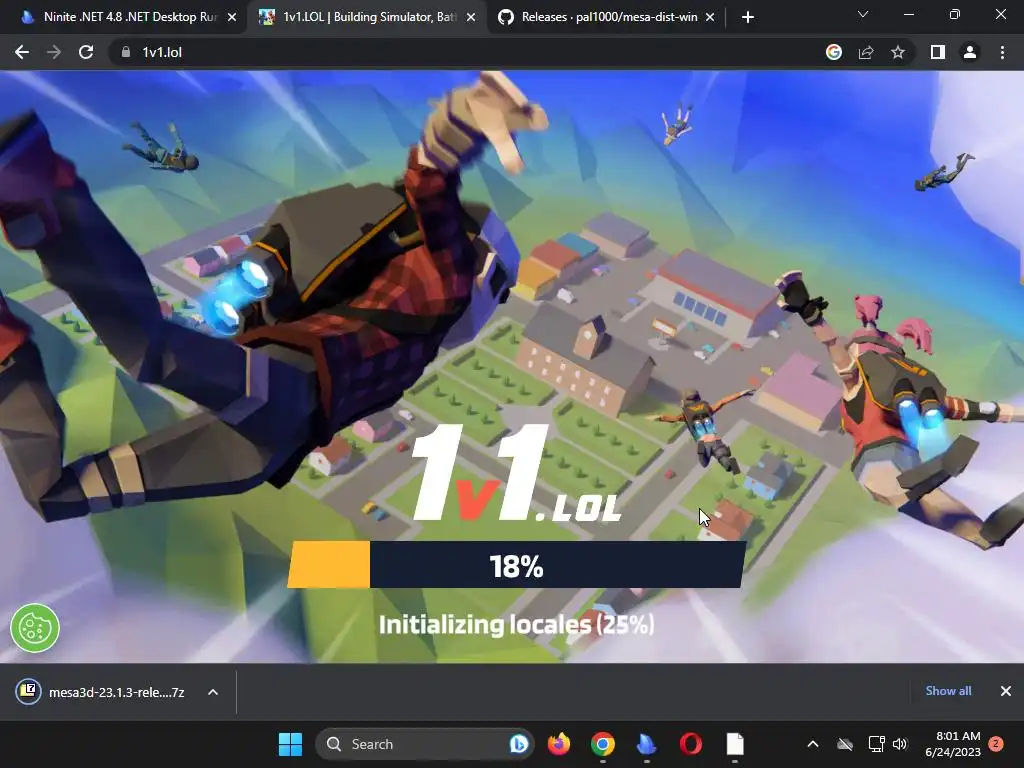The height and width of the screenshot is (768, 1024).
Task: Restore down the Chrome window
Action: (x=955, y=14)
